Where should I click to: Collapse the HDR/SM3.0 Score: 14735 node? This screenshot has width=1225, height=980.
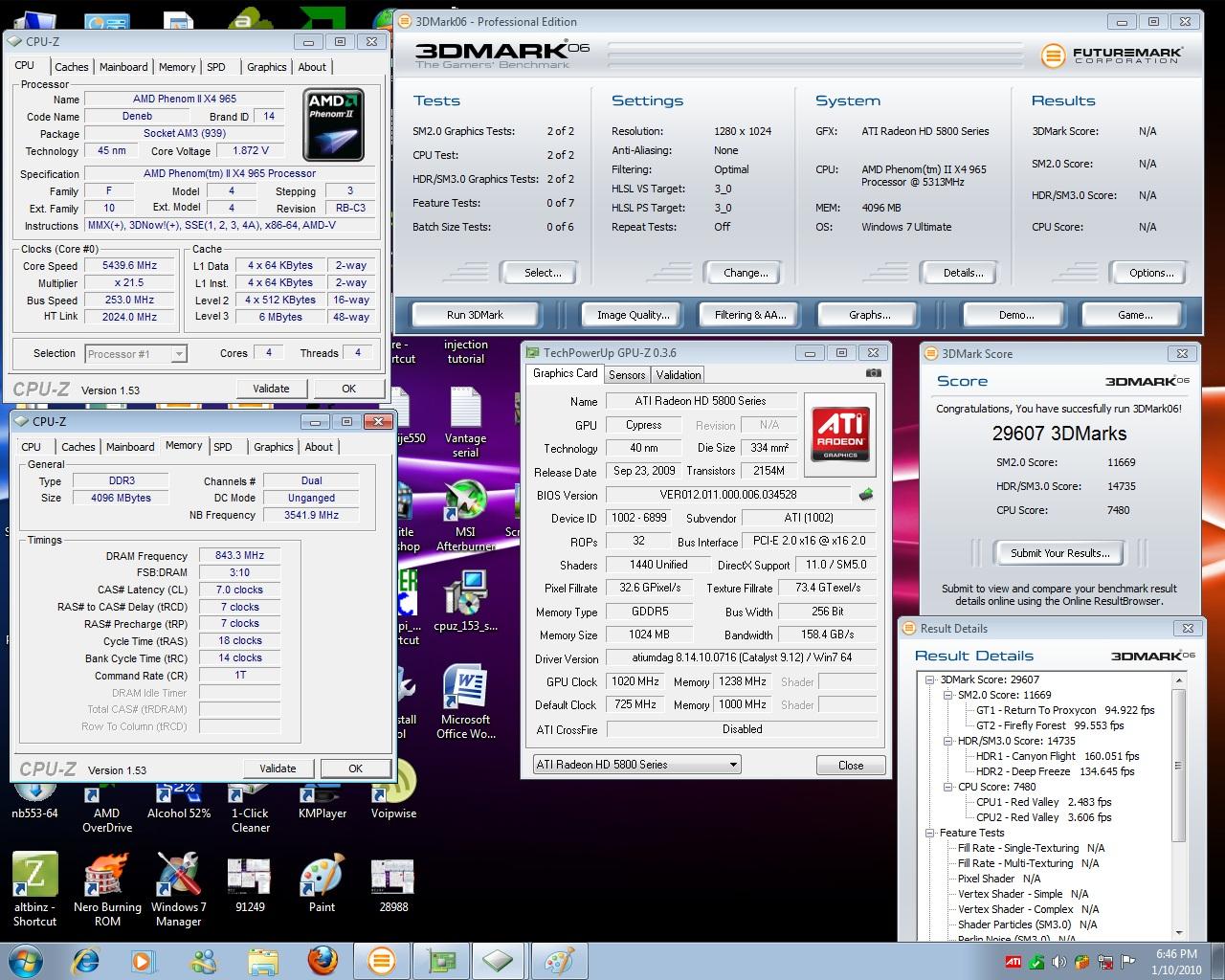[947, 741]
